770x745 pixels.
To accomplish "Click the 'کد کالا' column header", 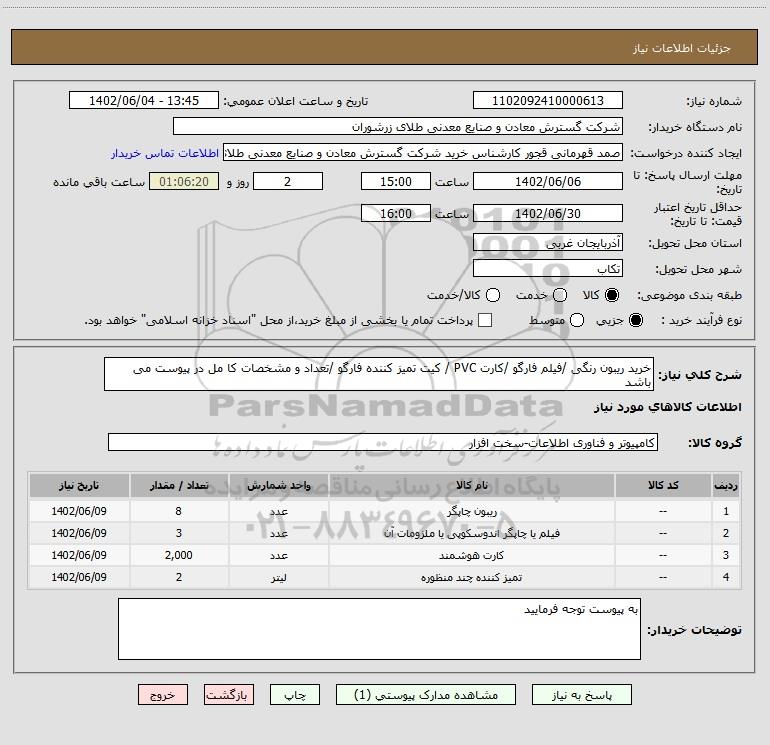I will pyautogui.click(x=663, y=485).
